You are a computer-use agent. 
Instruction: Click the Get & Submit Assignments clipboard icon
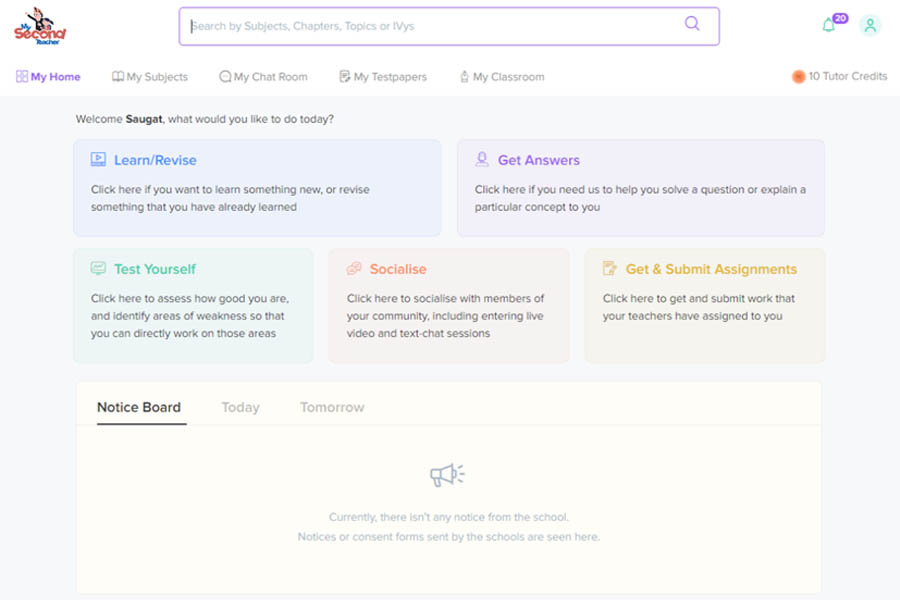pos(609,268)
